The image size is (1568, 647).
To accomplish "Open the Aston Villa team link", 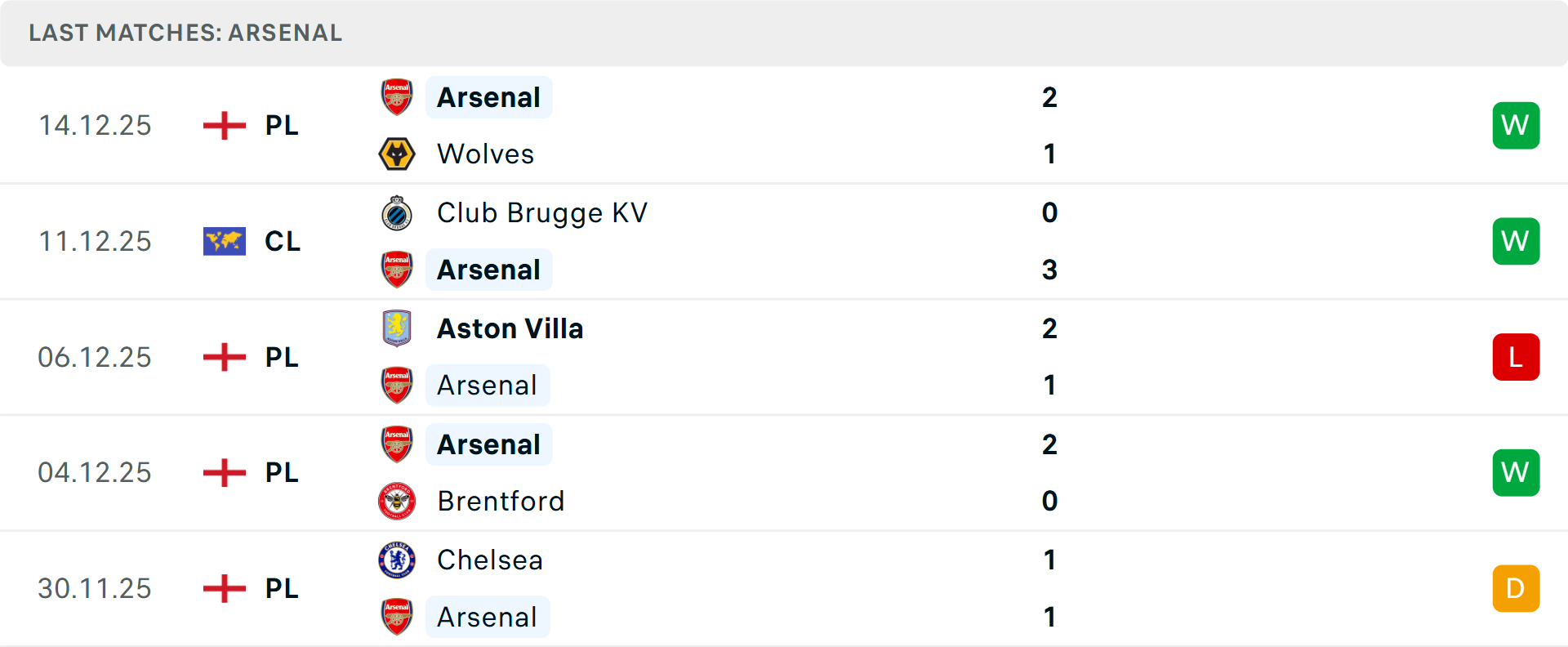I will 510,328.
